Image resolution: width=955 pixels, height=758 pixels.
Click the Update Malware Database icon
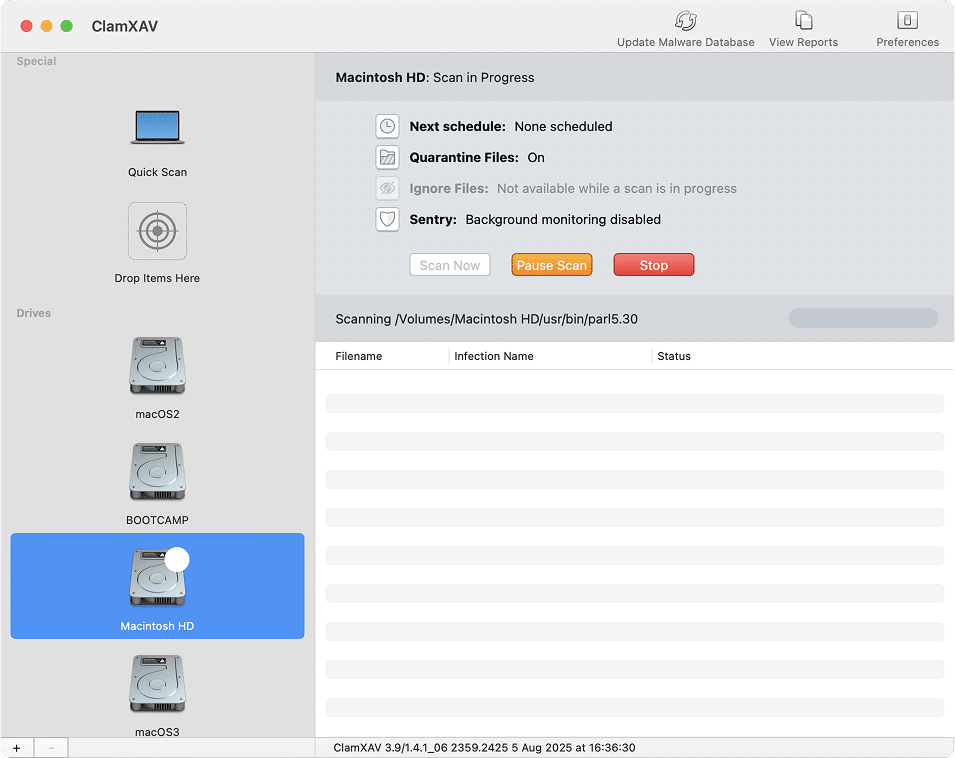685,21
